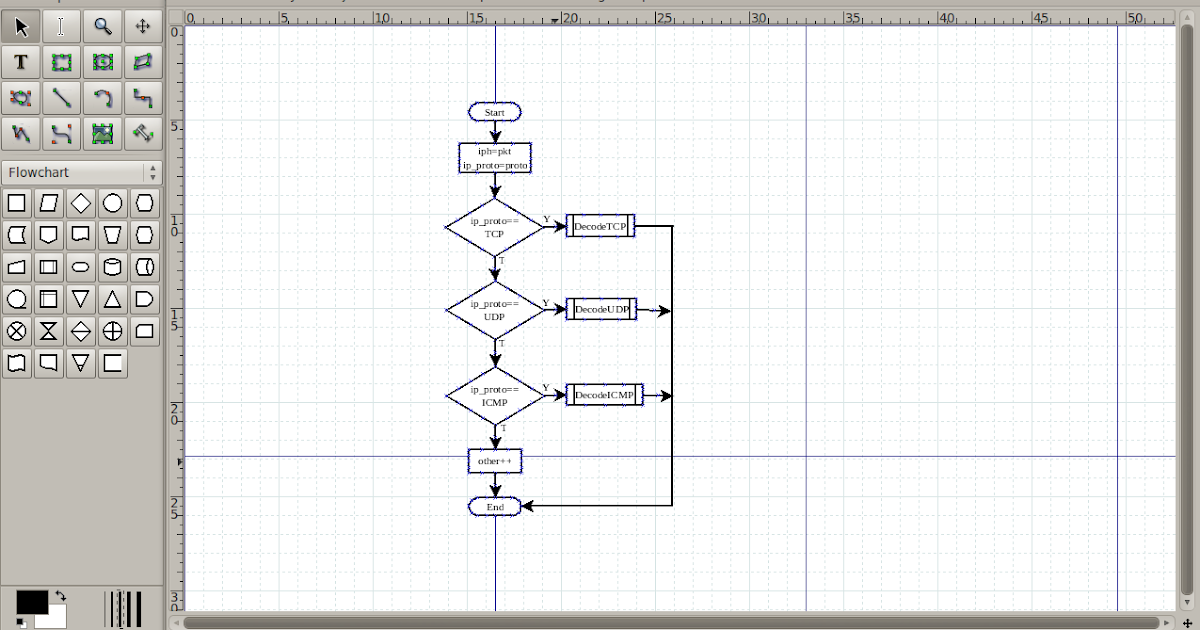
Task: Open the navigation popup at canvas corner
Action: coord(1189,623)
